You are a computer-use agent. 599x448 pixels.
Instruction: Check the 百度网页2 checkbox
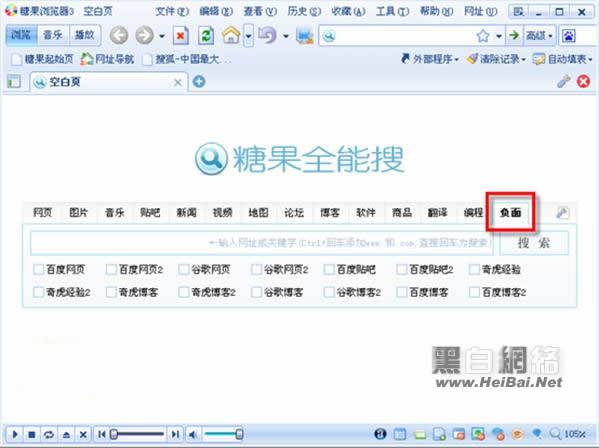tap(111, 270)
